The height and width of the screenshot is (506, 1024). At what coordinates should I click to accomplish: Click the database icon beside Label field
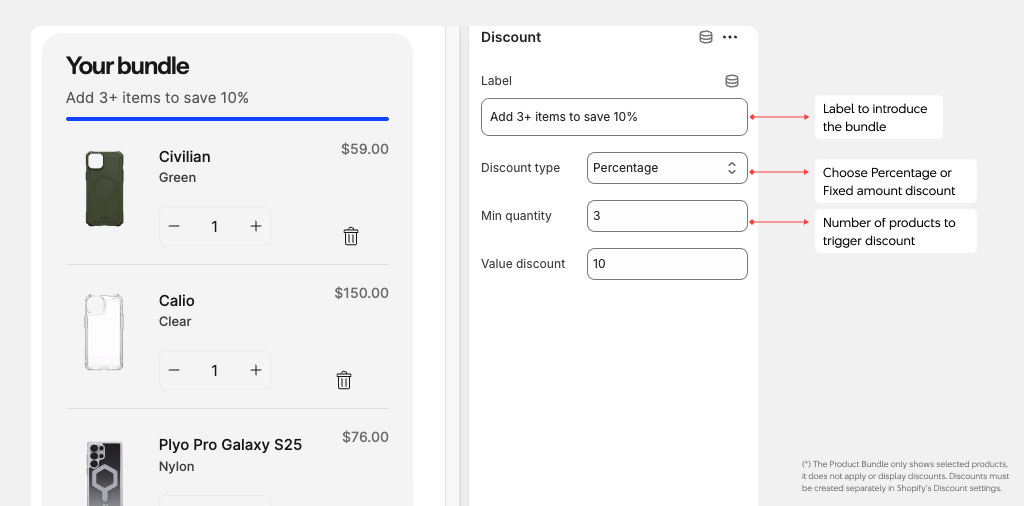pos(732,81)
